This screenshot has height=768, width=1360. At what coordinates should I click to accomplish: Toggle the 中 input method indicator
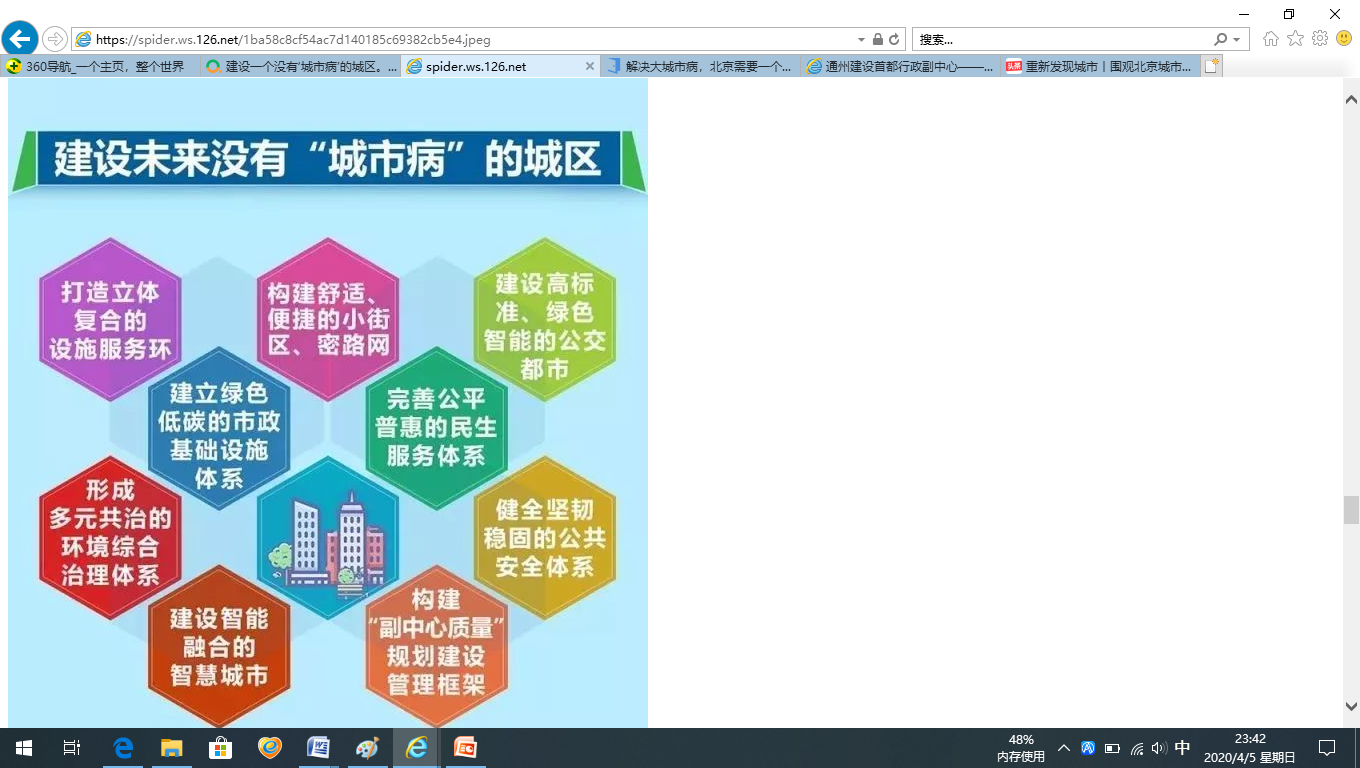(x=1182, y=748)
